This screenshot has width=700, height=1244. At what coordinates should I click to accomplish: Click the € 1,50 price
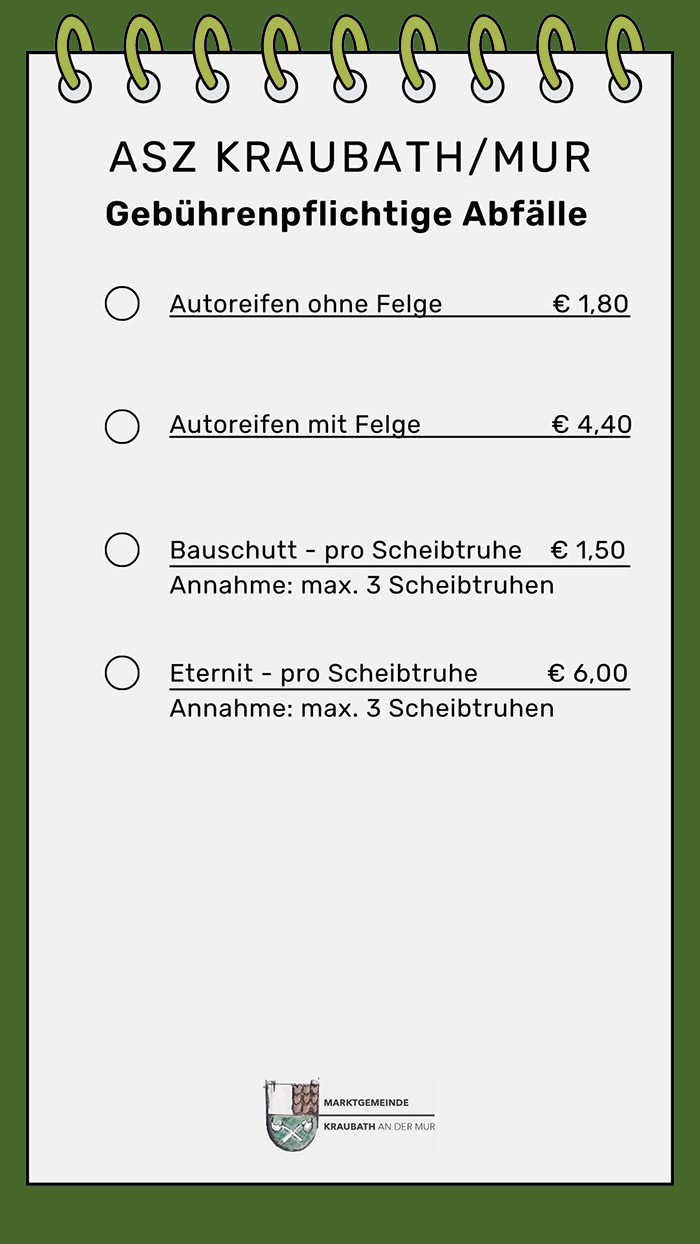pos(588,550)
